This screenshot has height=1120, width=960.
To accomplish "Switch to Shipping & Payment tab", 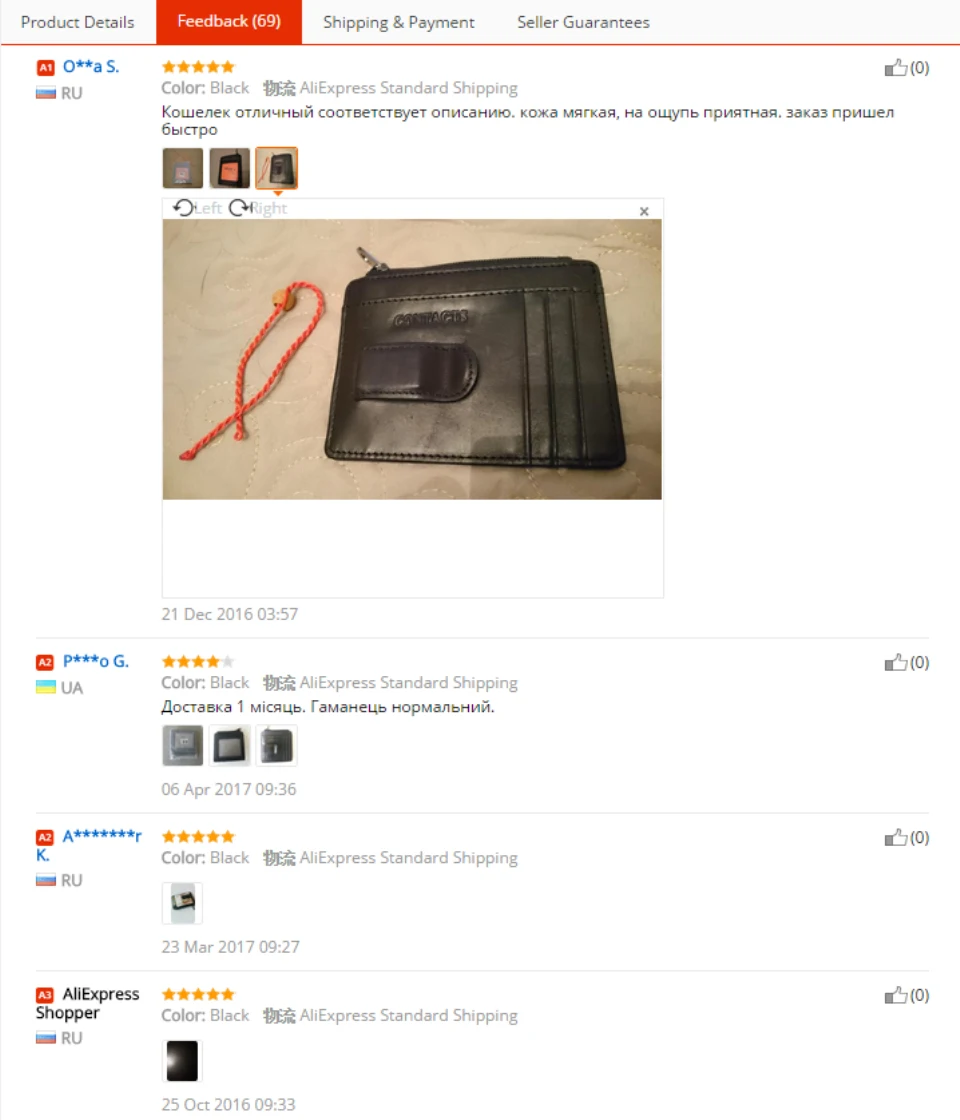I will click(x=399, y=22).
